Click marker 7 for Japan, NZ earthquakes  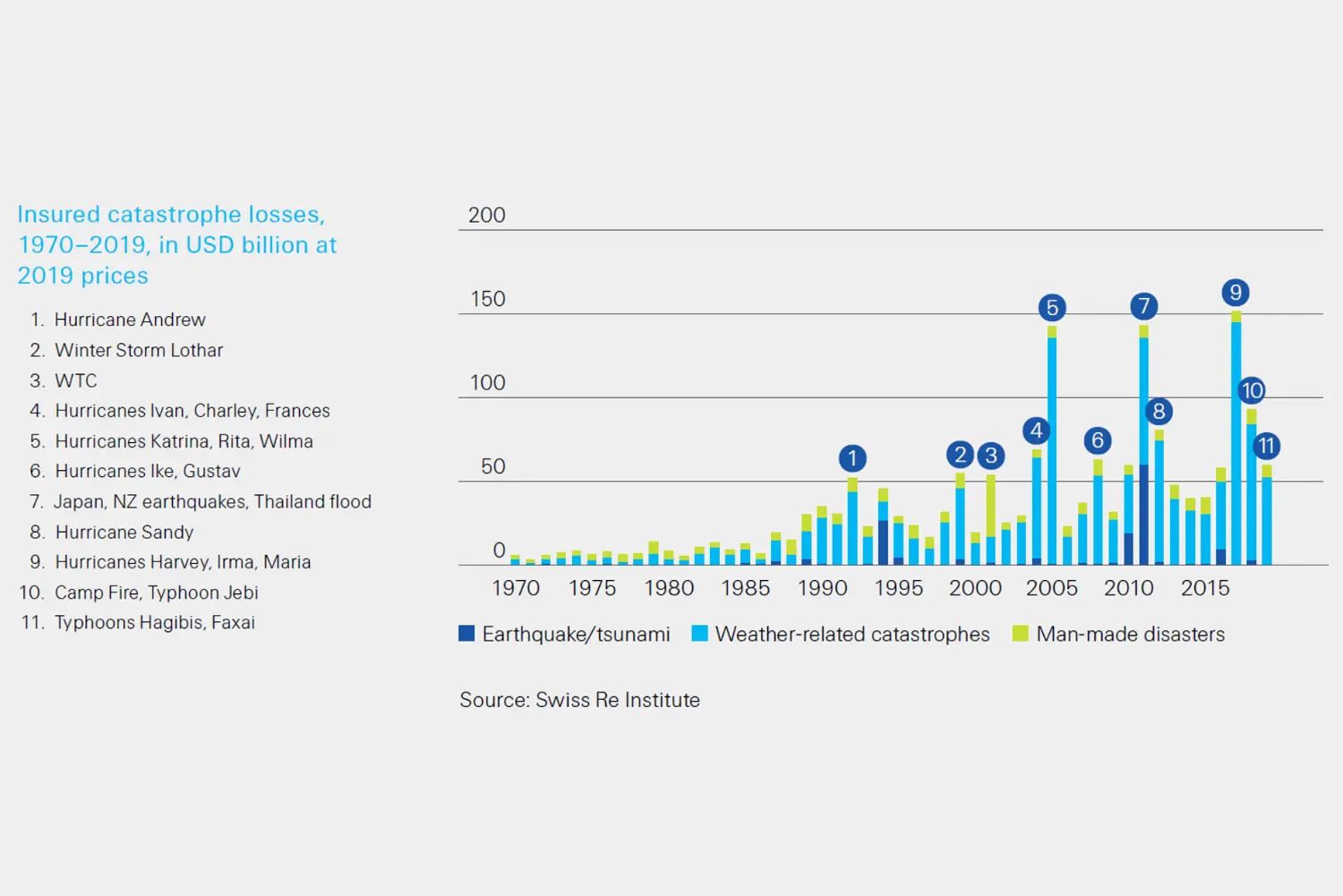pos(1145,306)
